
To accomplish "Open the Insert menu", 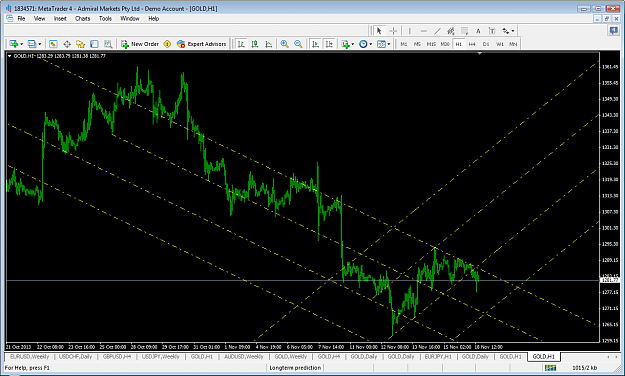I will [60, 18].
